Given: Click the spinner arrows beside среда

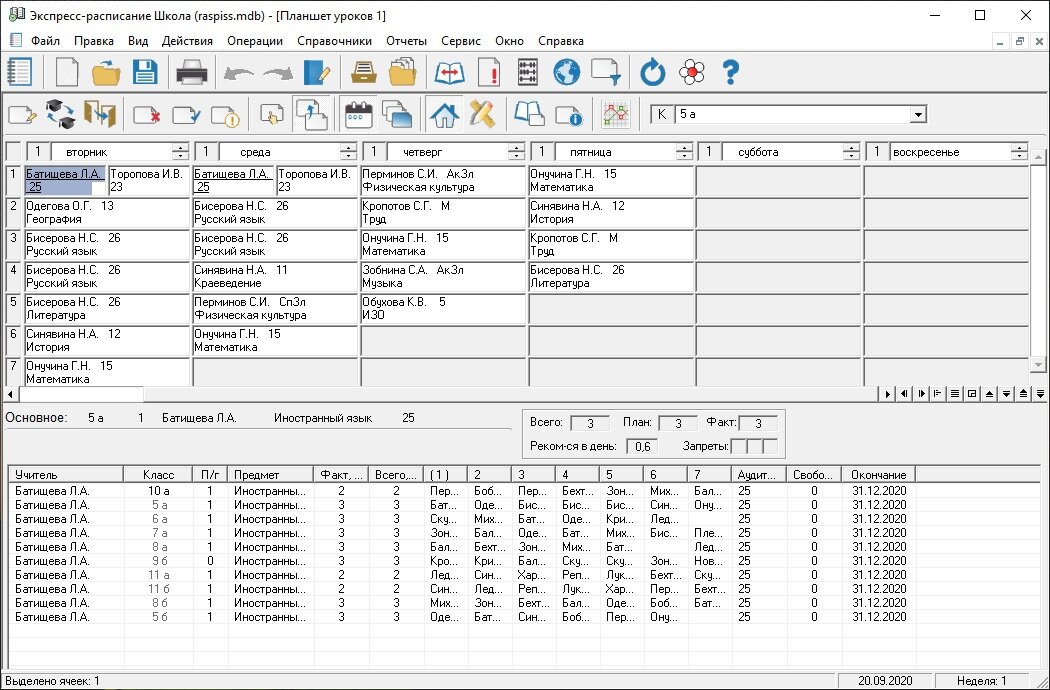Looking at the screenshot, I should click(x=348, y=152).
